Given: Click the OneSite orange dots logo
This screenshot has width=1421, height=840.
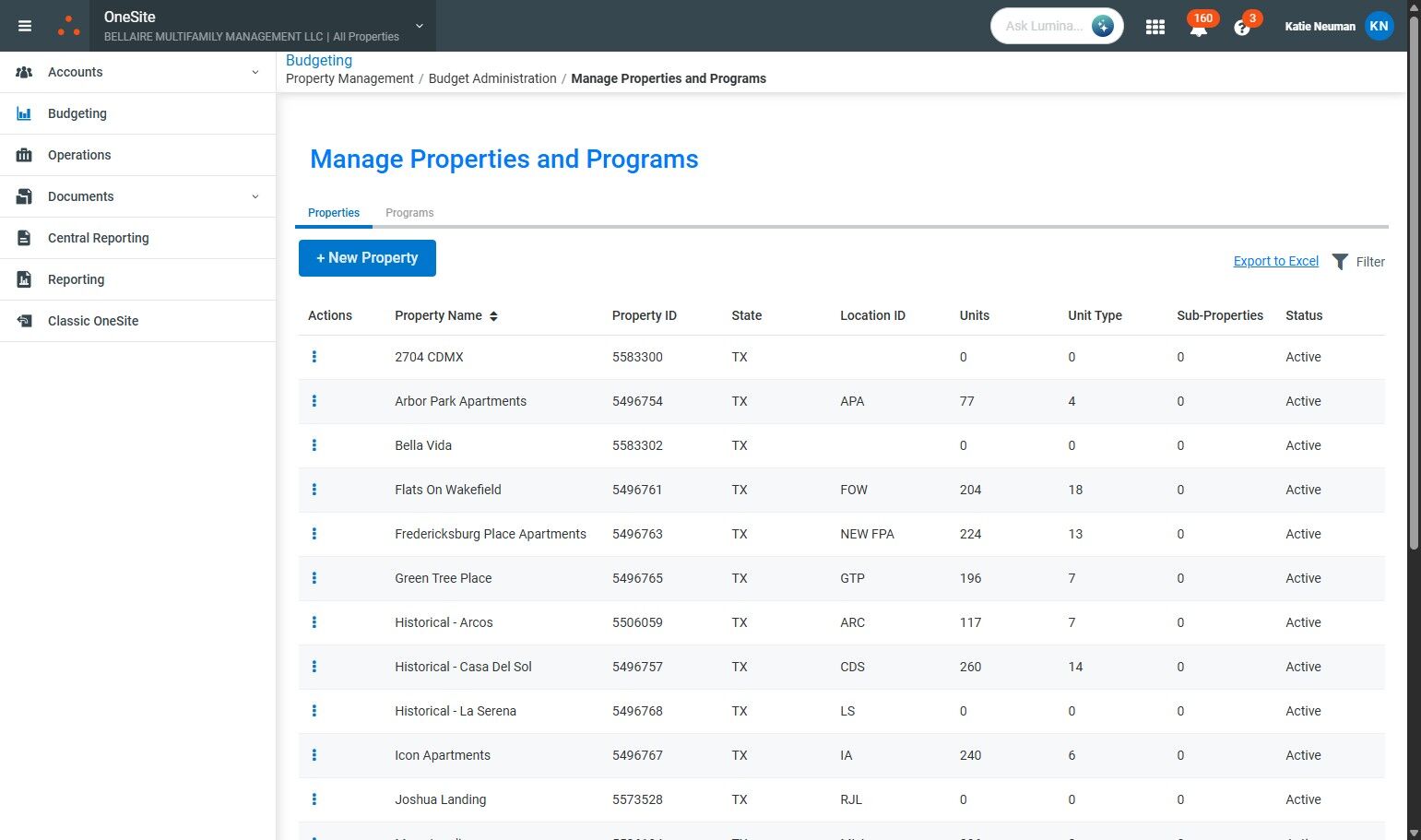Looking at the screenshot, I should click(69, 26).
